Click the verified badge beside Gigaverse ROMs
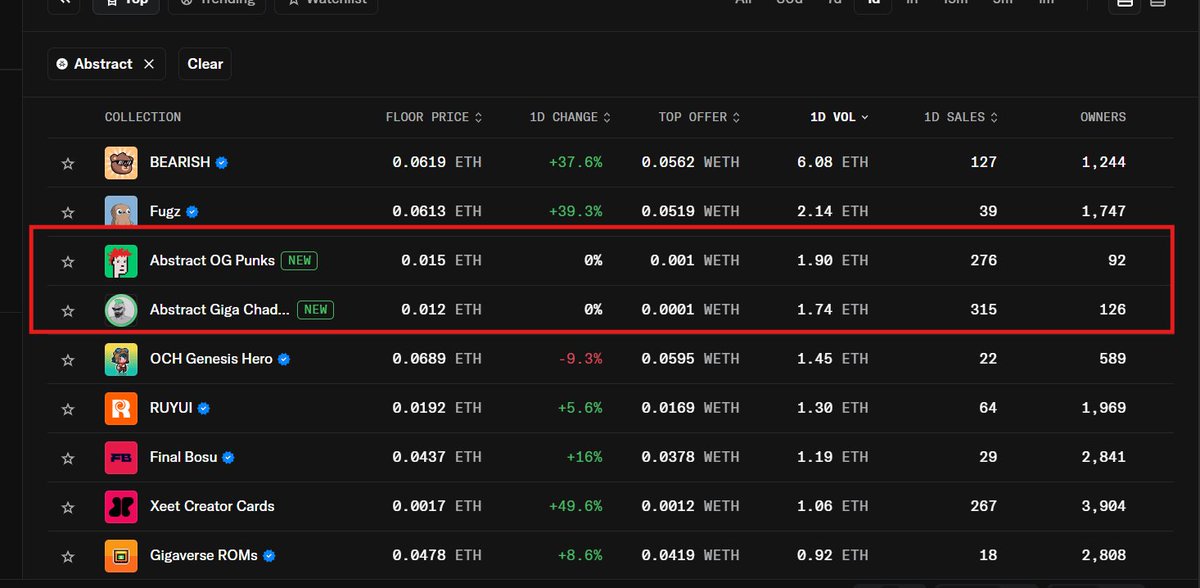The width and height of the screenshot is (1200, 588). coord(269,555)
